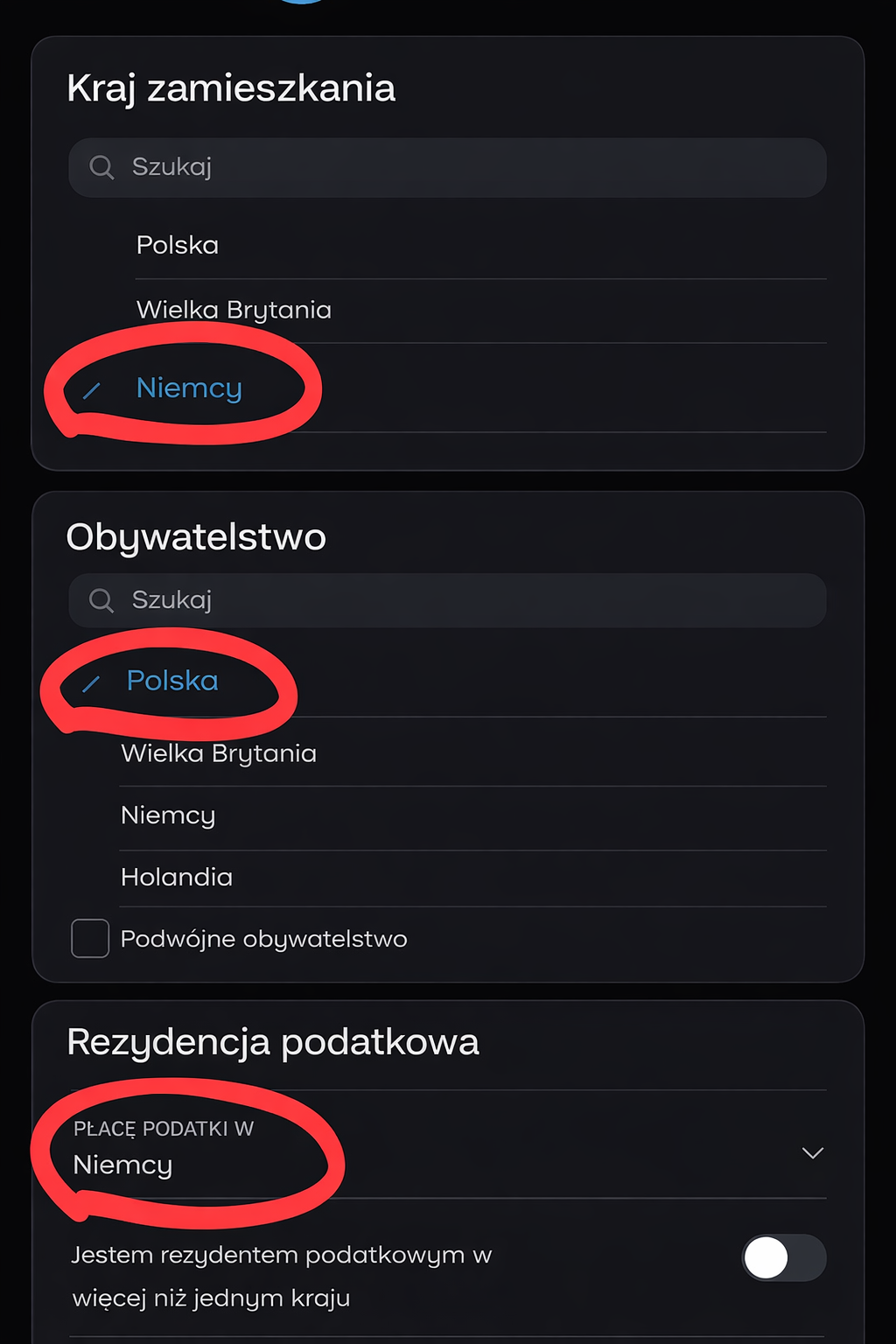The height and width of the screenshot is (1344, 896).
Task: Click the checkmark icon beside selected Niemcy
Action: (x=92, y=390)
